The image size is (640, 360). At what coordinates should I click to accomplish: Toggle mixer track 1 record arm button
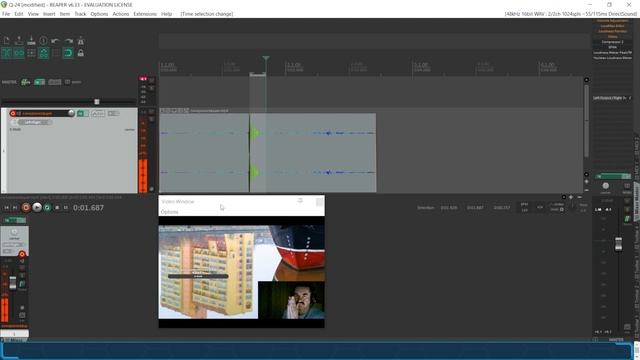pyautogui.click(x=22, y=254)
